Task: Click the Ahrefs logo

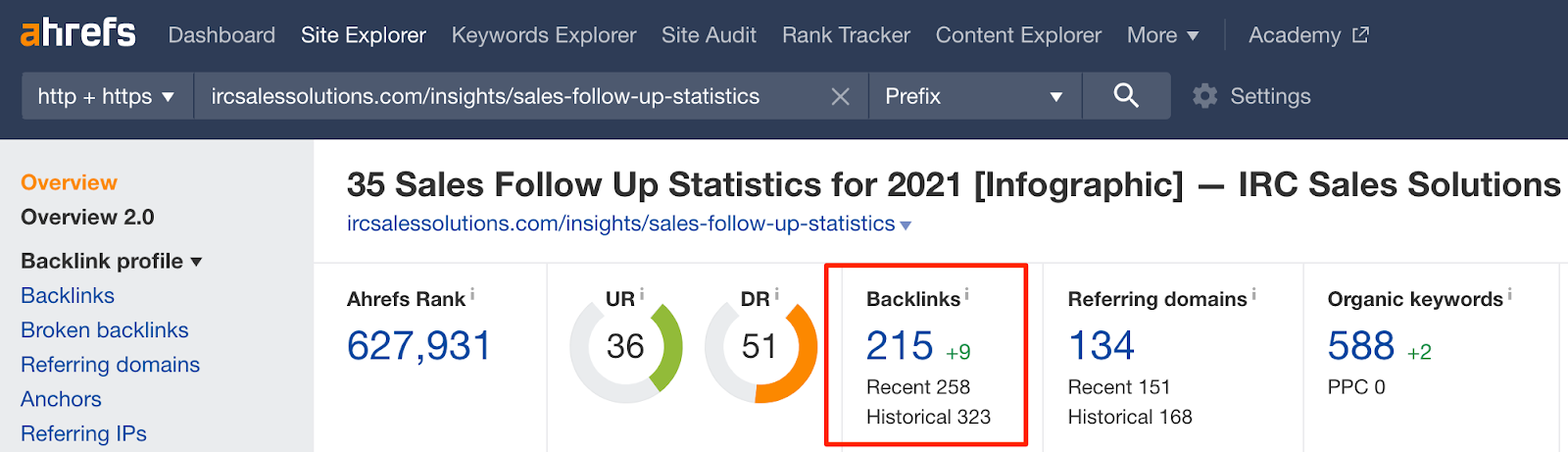Action: pos(78,33)
